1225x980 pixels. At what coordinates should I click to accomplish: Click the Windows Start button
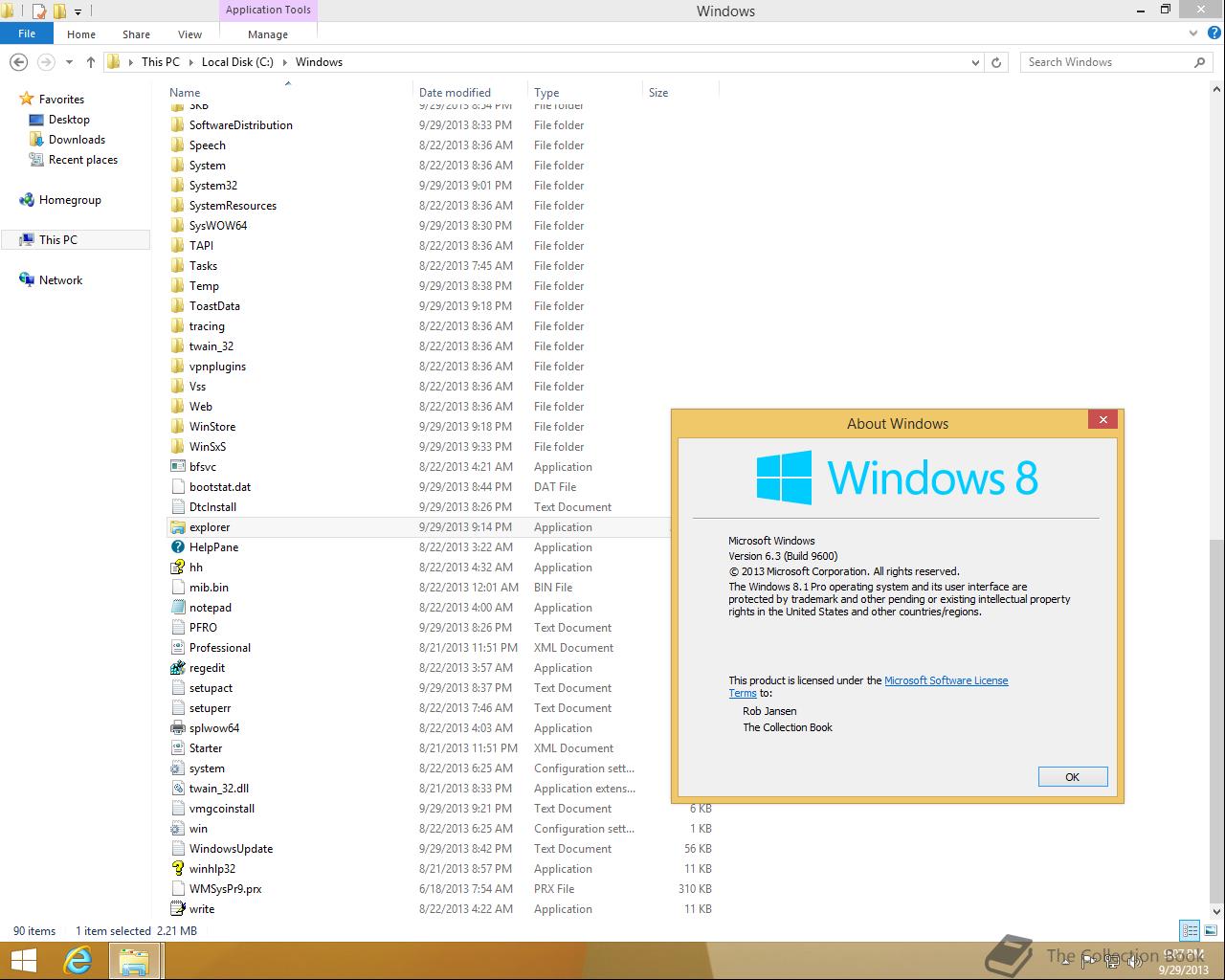(23, 960)
